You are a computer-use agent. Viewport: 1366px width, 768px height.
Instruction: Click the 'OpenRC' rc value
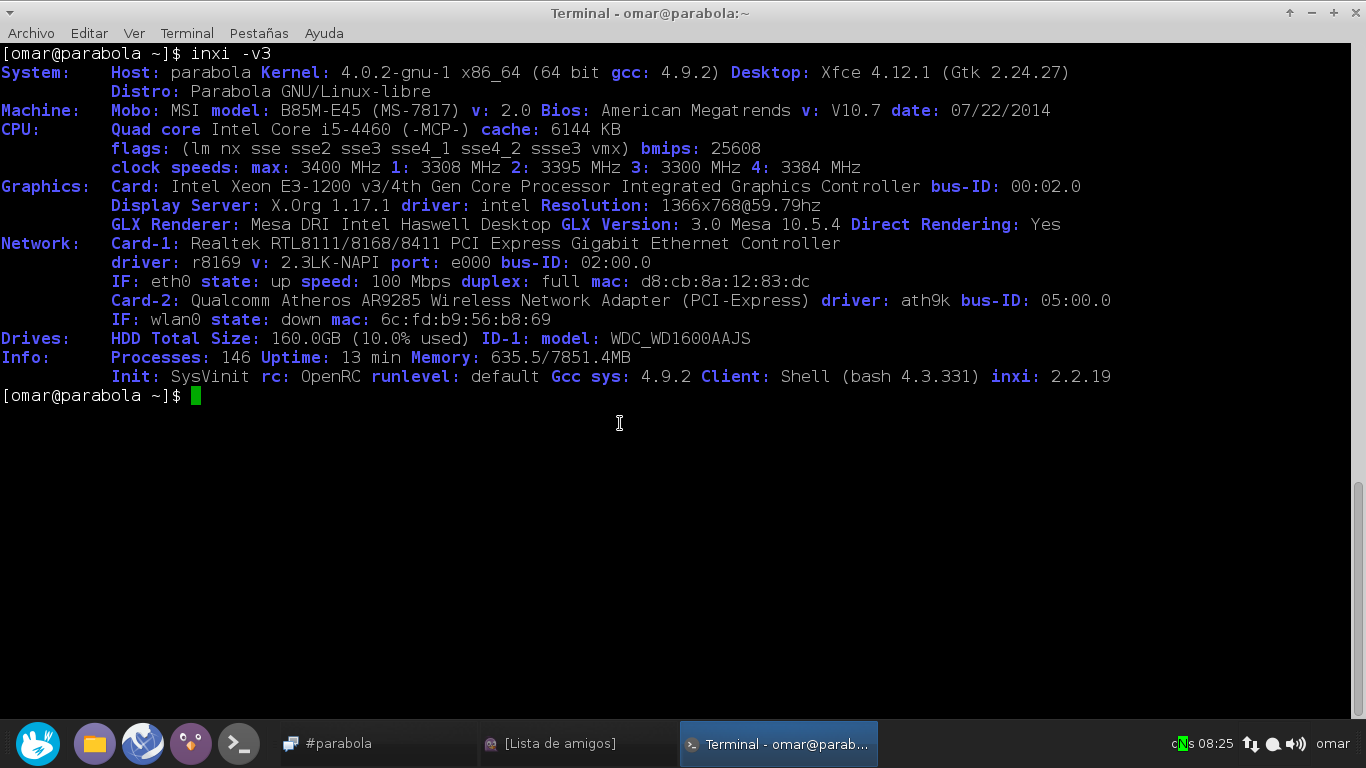coord(331,377)
